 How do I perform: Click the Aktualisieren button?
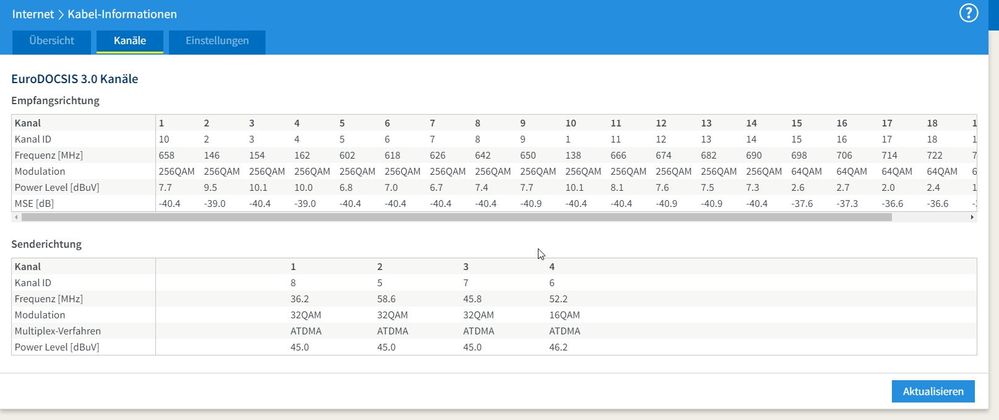(933, 391)
